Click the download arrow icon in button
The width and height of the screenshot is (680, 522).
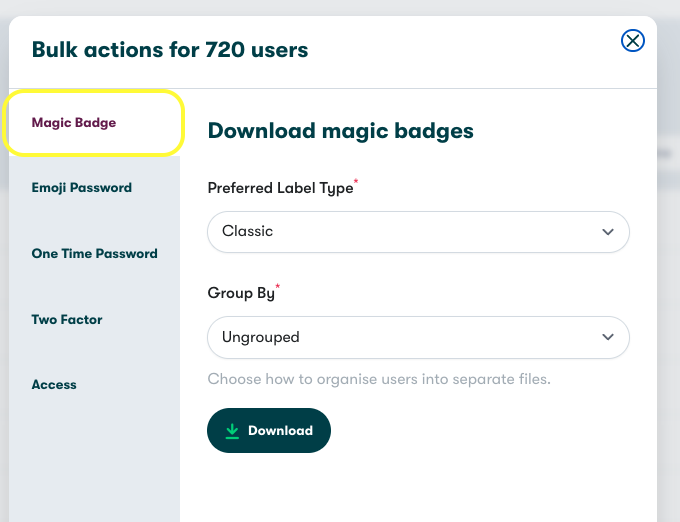[x=232, y=431]
